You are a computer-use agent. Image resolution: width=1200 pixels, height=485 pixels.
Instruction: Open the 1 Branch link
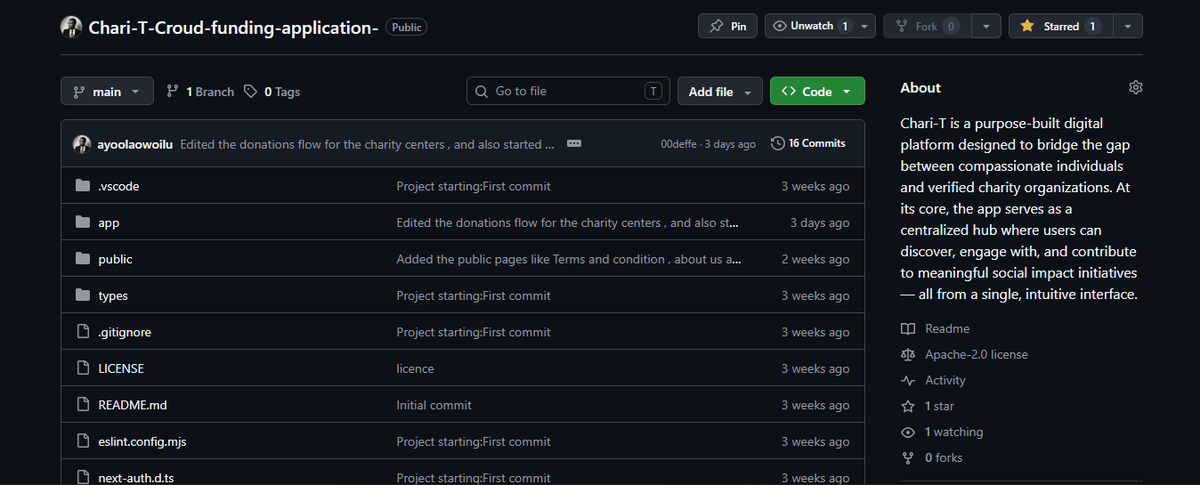pyautogui.click(x=200, y=91)
